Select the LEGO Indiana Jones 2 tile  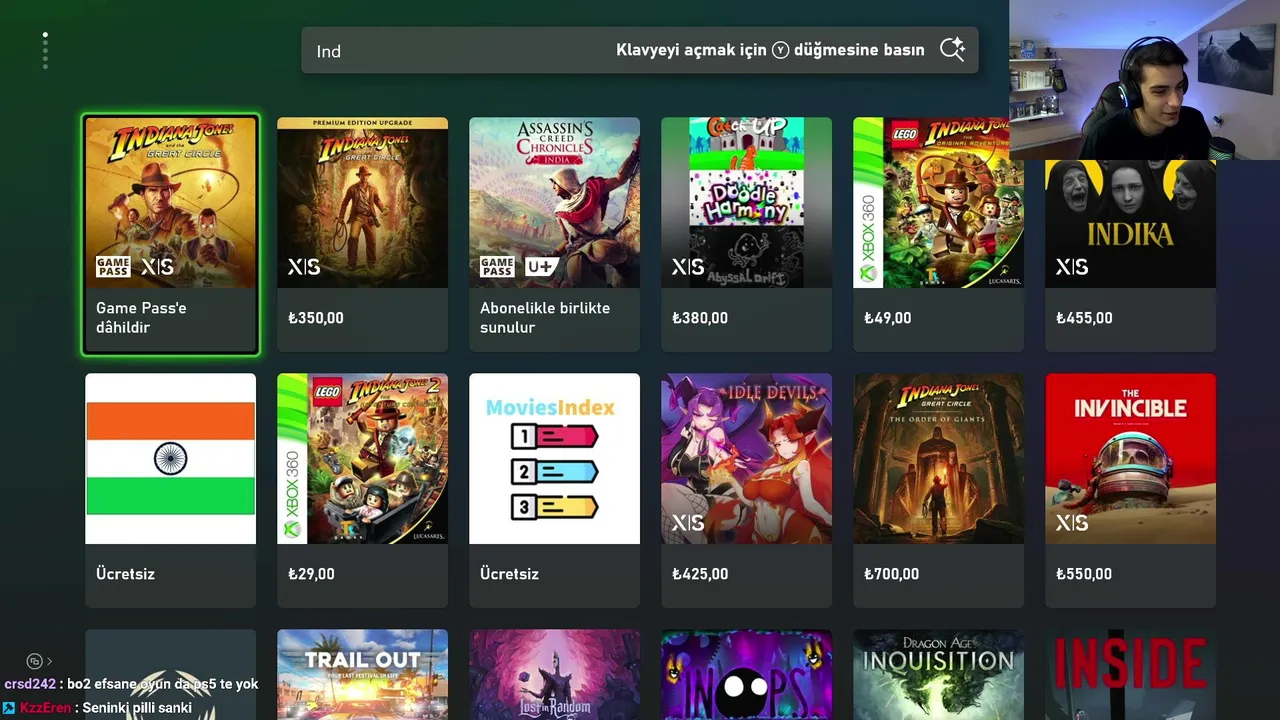(363, 491)
